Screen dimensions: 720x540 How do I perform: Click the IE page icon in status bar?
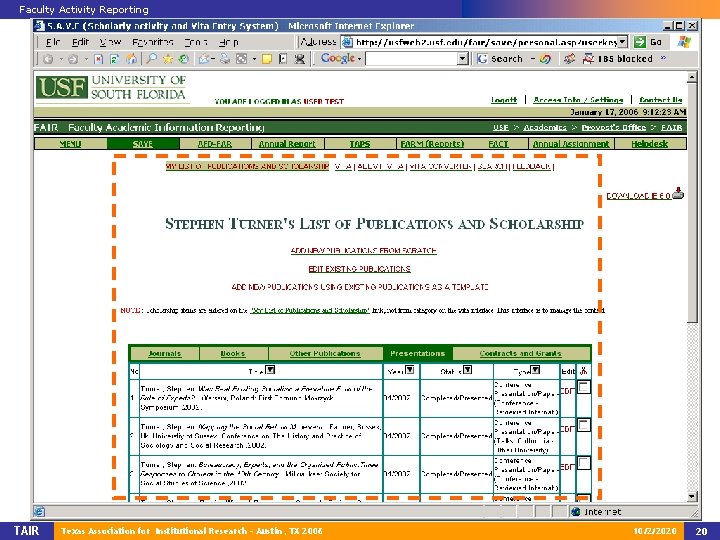pyautogui.click(x=39, y=511)
